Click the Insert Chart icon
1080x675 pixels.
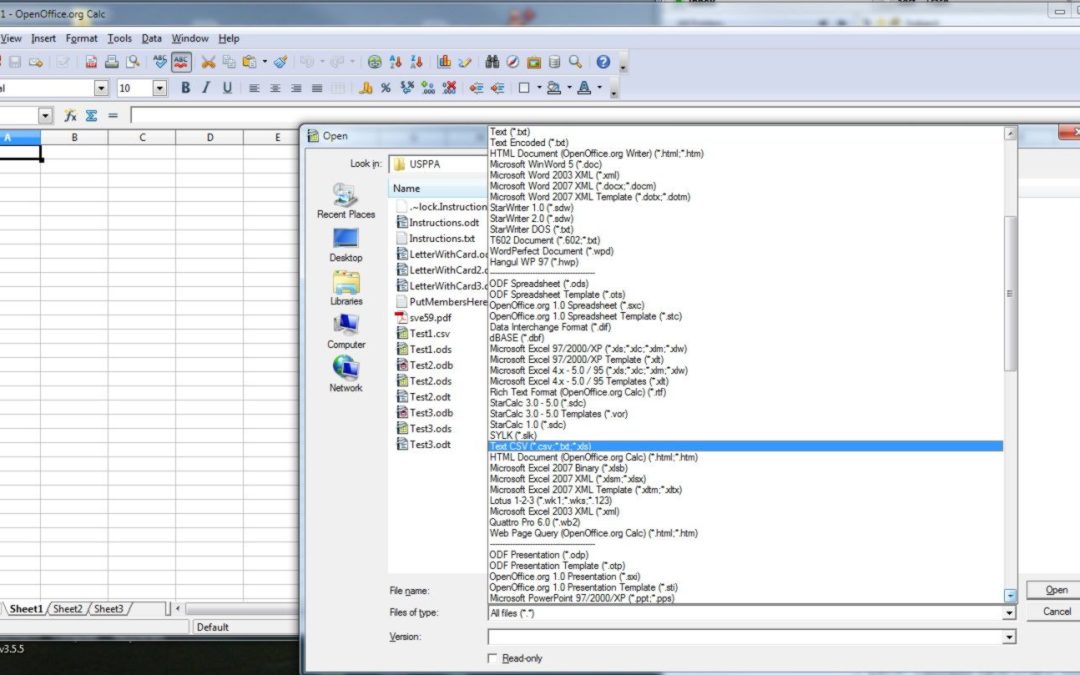click(445, 62)
